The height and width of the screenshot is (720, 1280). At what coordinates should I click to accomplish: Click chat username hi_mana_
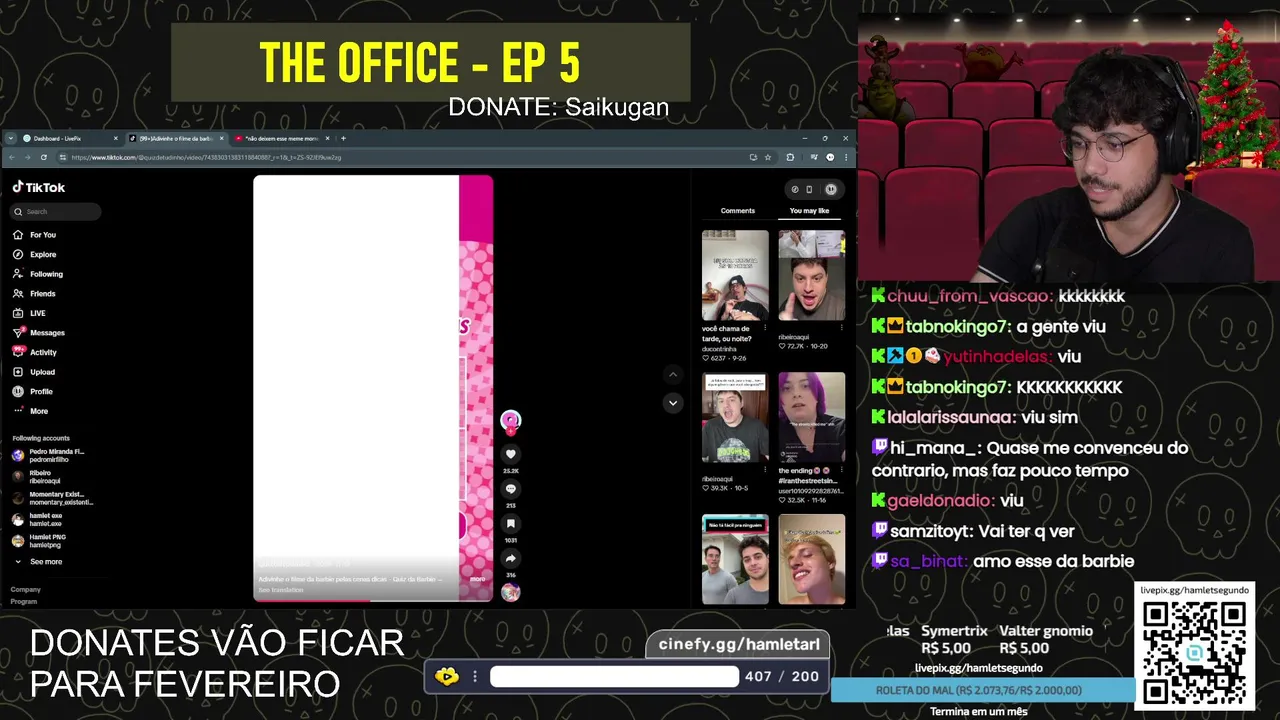(x=931, y=448)
